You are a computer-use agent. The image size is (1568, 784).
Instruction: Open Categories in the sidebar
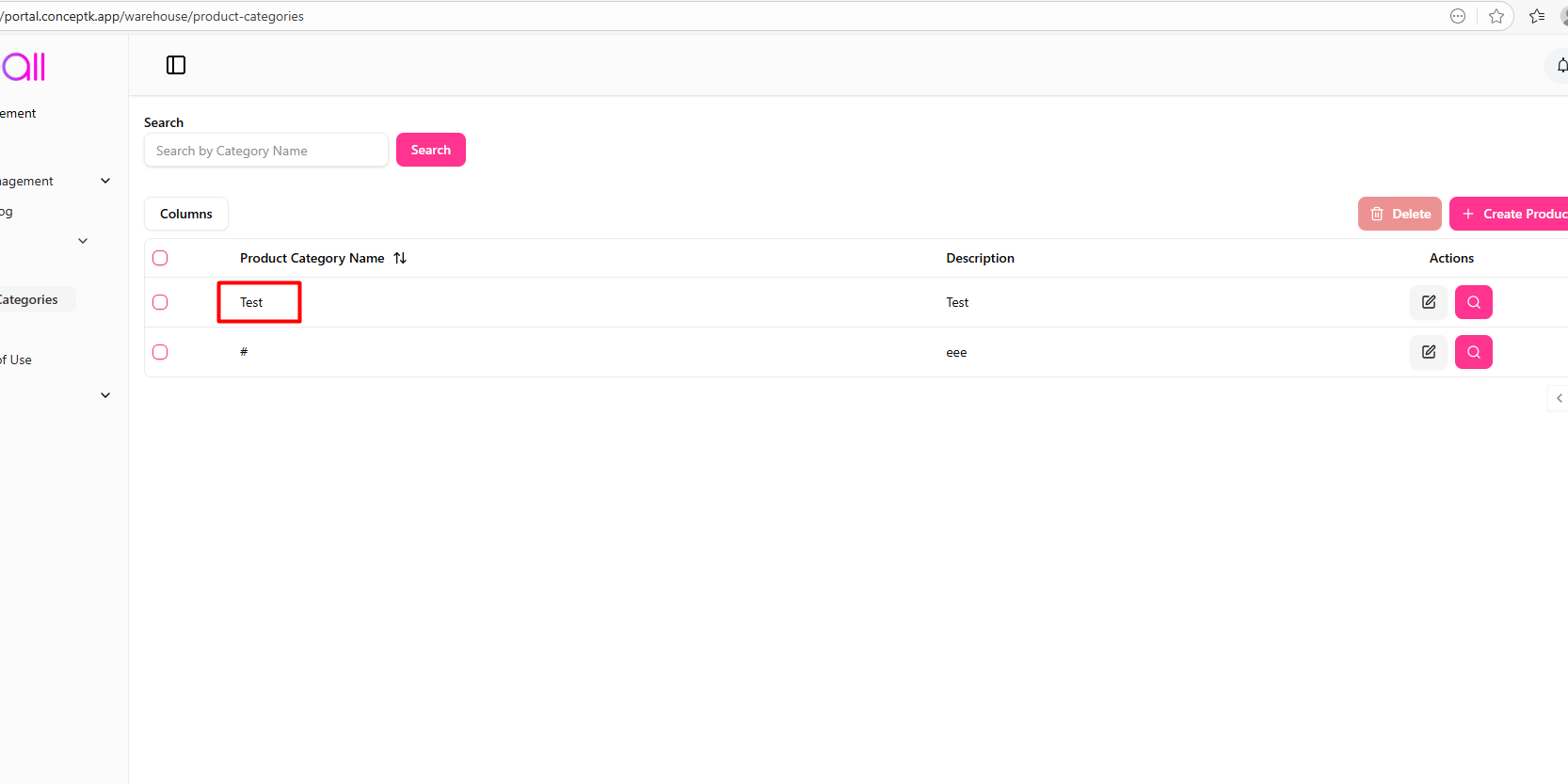(x=30, y=299)
